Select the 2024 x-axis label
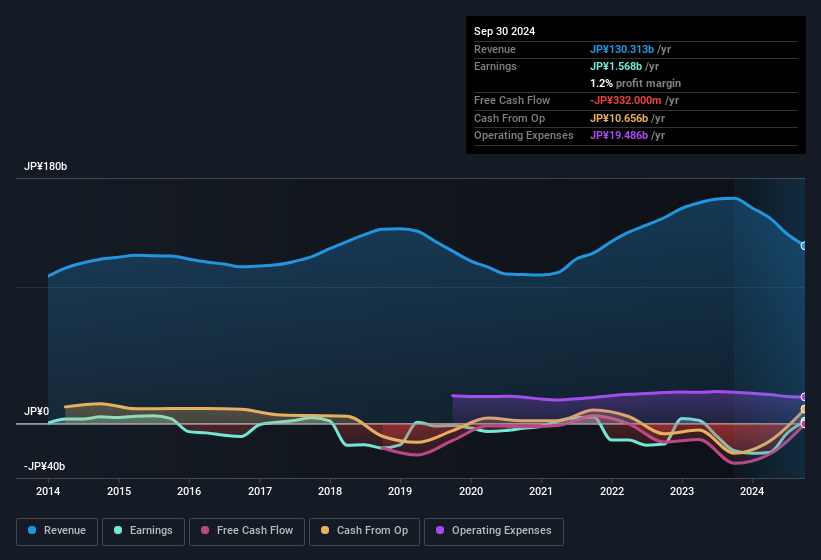The width and height of the screenshot is (821, 560). (752, 491)
